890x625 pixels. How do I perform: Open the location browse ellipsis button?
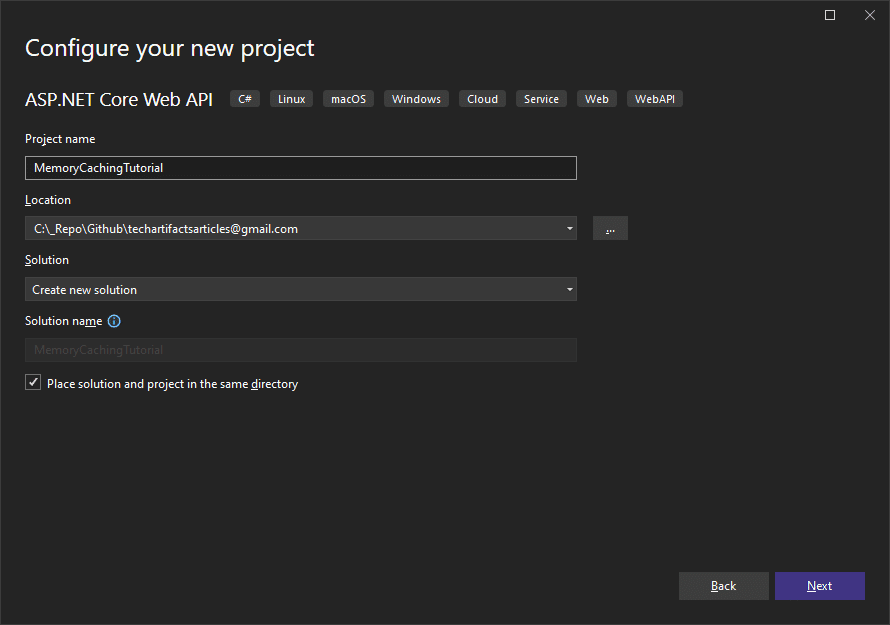pos(610,228)
